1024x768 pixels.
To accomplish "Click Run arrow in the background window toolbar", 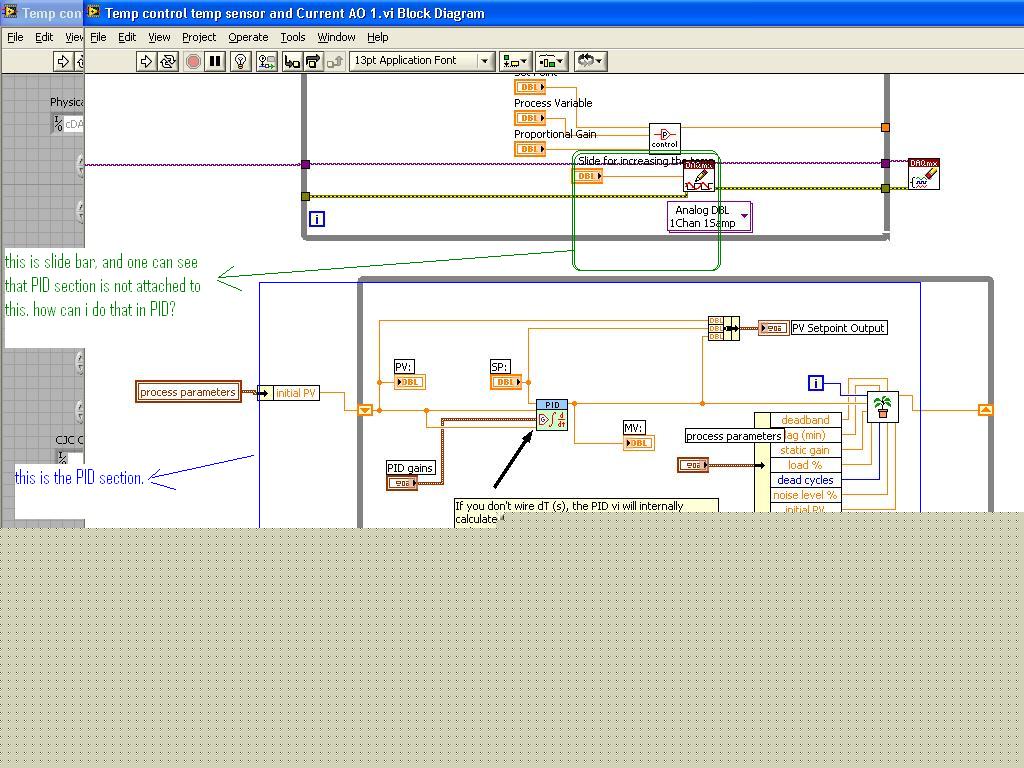I will point(63,61).
